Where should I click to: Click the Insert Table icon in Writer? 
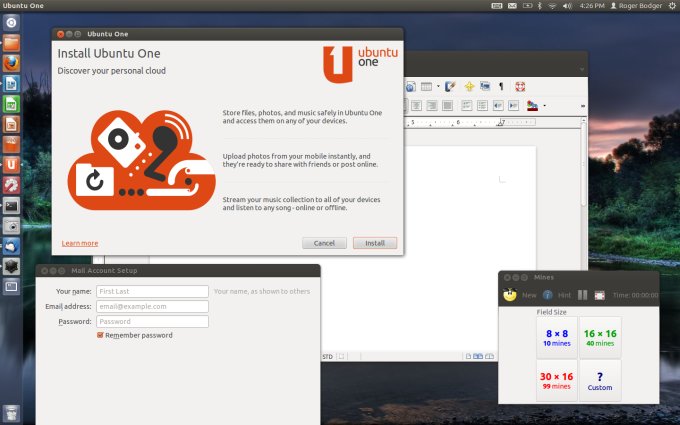tap(427, 86)
